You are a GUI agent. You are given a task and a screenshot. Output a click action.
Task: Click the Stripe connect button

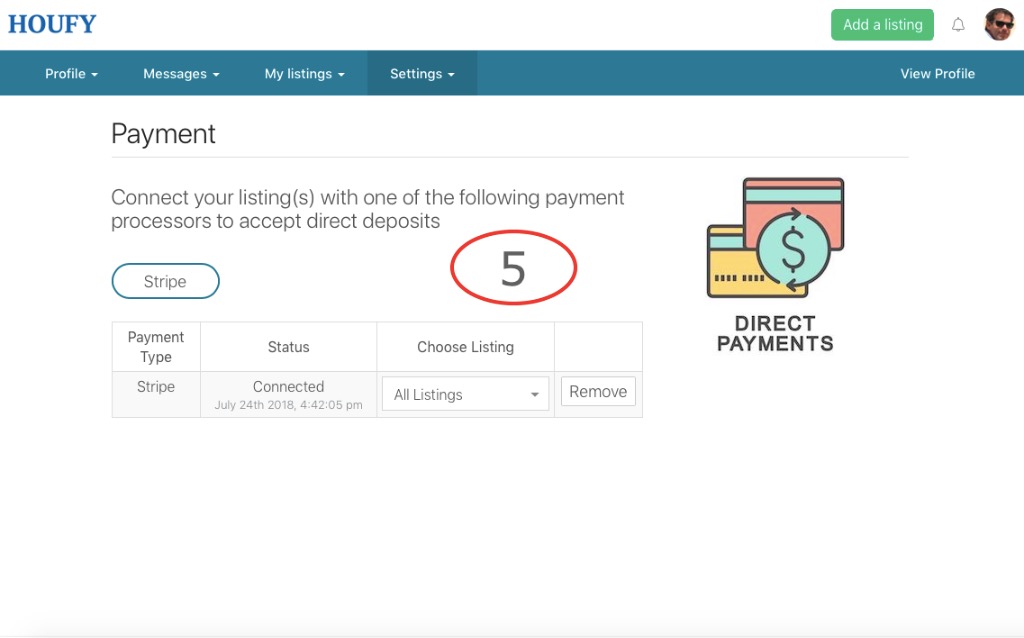click(x=165, y=281)
